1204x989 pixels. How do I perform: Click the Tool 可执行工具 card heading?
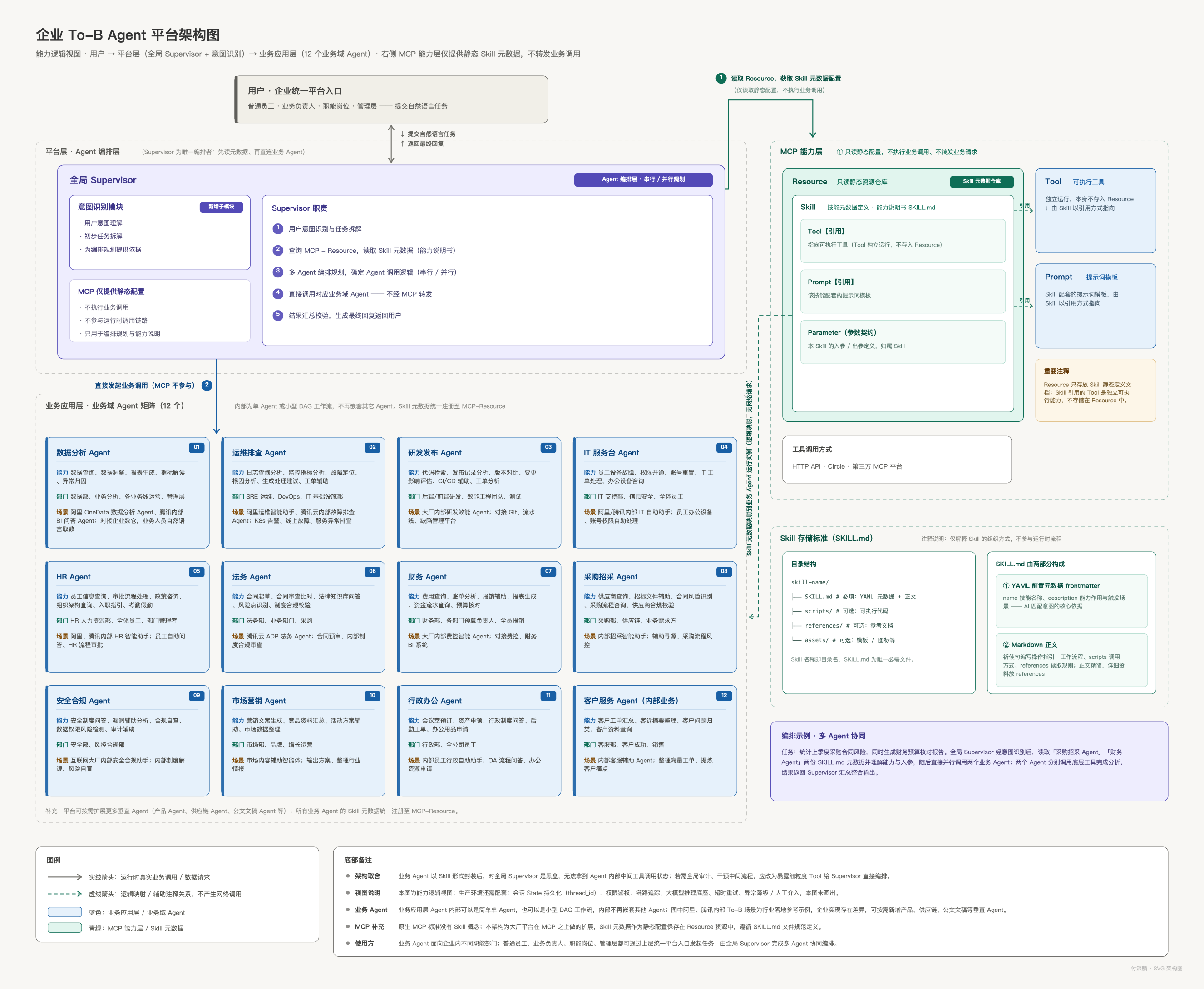tap(1074, 182)
